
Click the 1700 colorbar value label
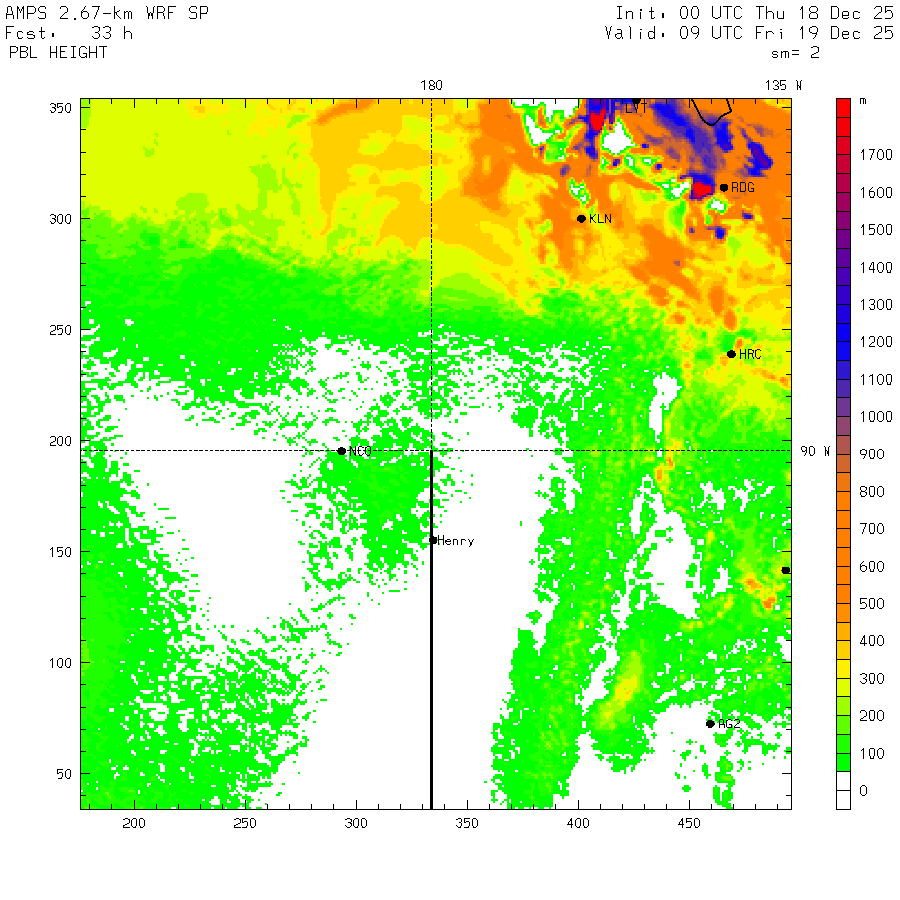876,155
